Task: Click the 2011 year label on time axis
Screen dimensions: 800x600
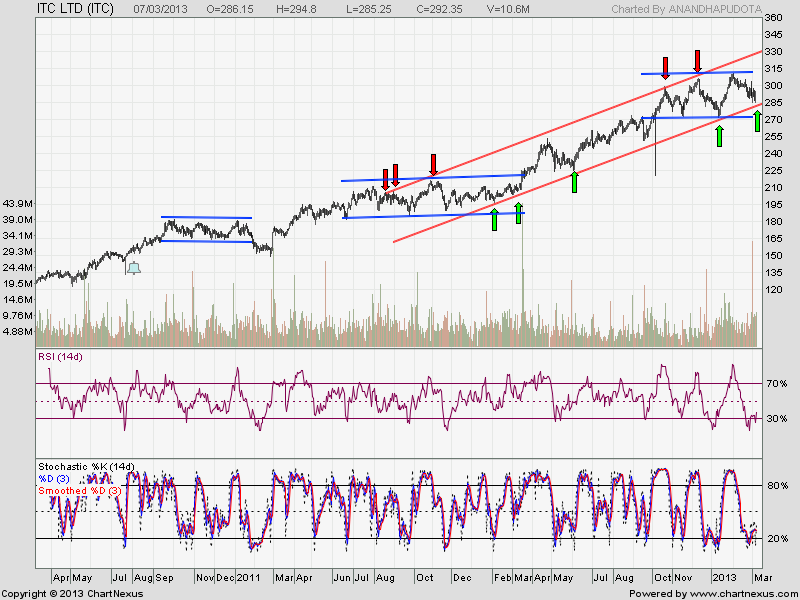Action: (248, 578)
